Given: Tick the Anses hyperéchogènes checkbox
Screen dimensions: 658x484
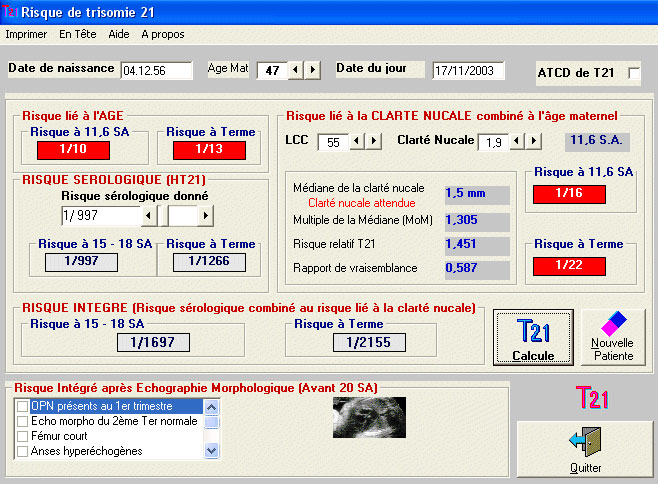Looking at the screenshot, I should pyautogui.click(x=23, y=451).
